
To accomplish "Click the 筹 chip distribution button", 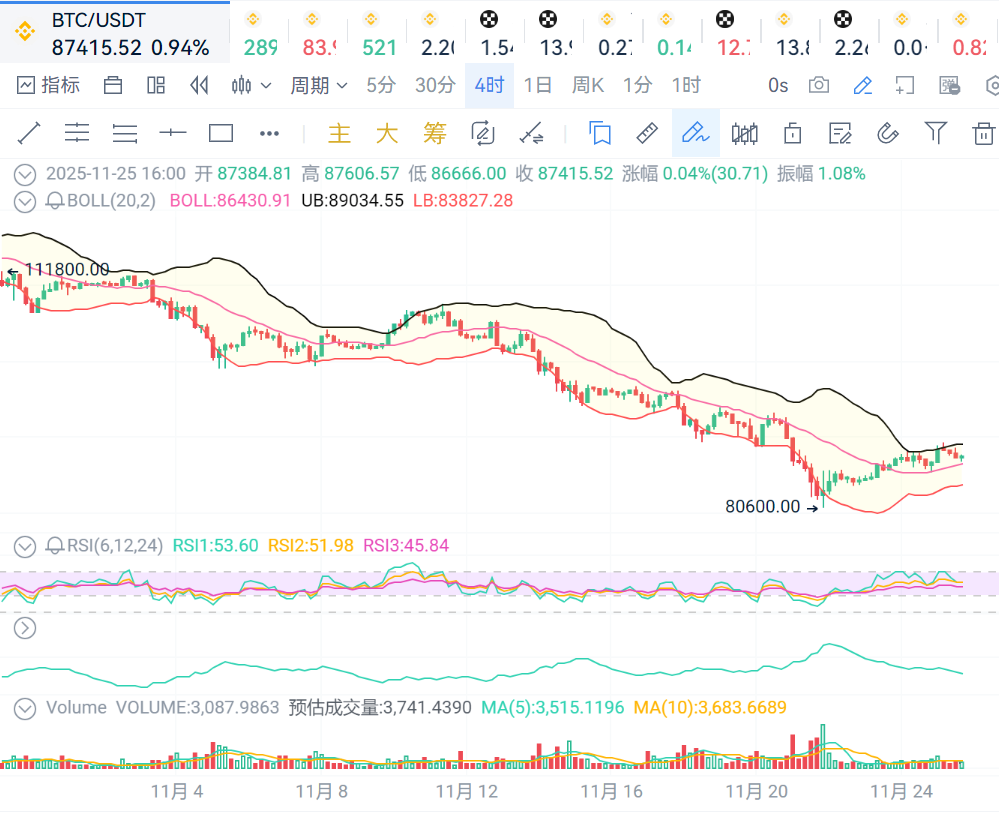I will [434, 133].
